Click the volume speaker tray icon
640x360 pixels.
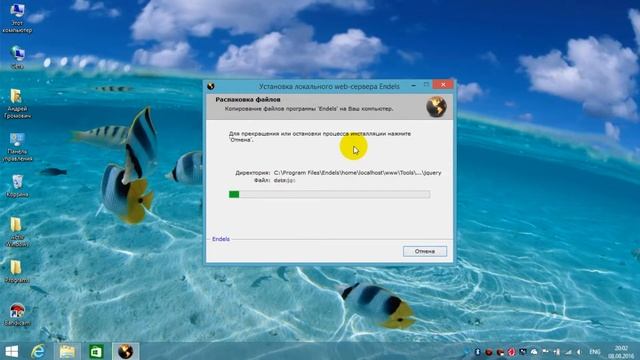(x=579, y=352)
